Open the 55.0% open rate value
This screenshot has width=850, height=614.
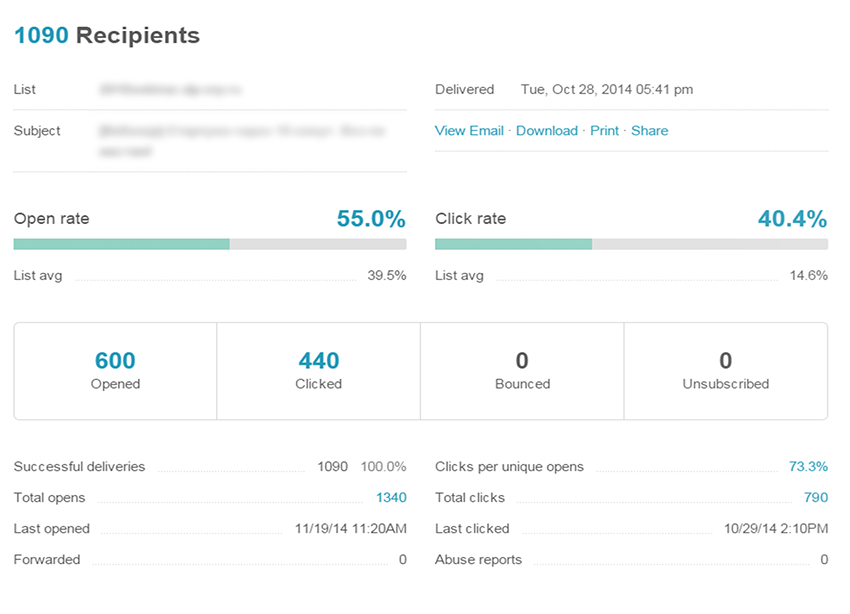[370, 219]
